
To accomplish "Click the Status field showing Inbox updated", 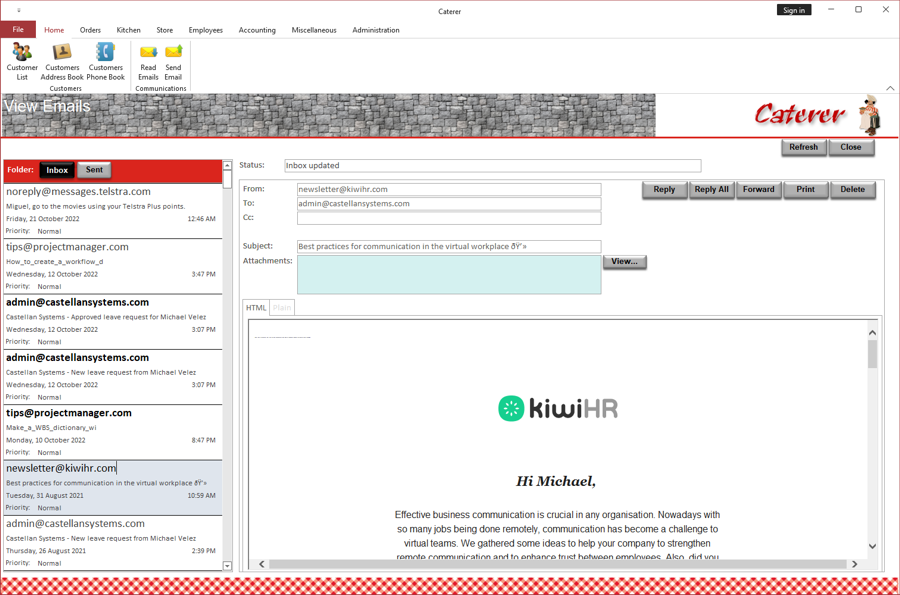I will click(x=492, y=166).
